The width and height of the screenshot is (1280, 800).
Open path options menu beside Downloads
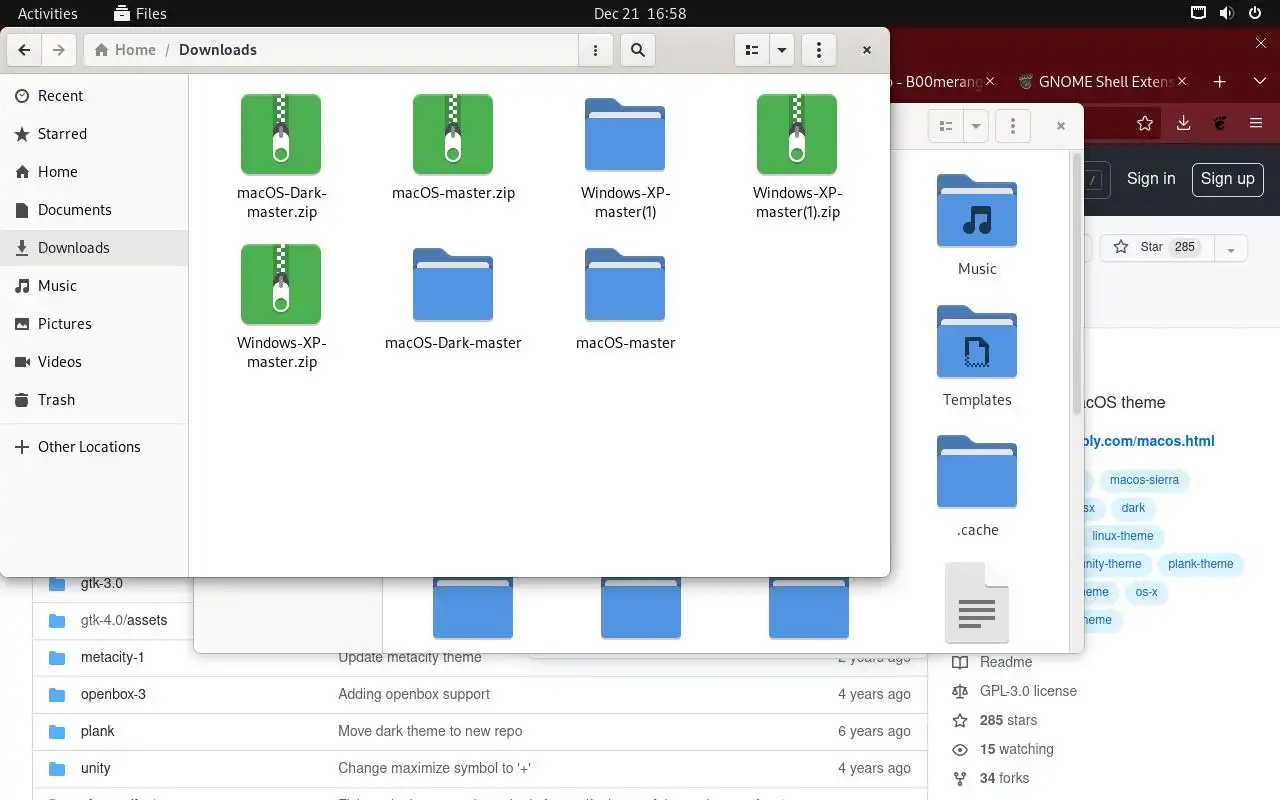pyautogui.click(x=596, y=50)
